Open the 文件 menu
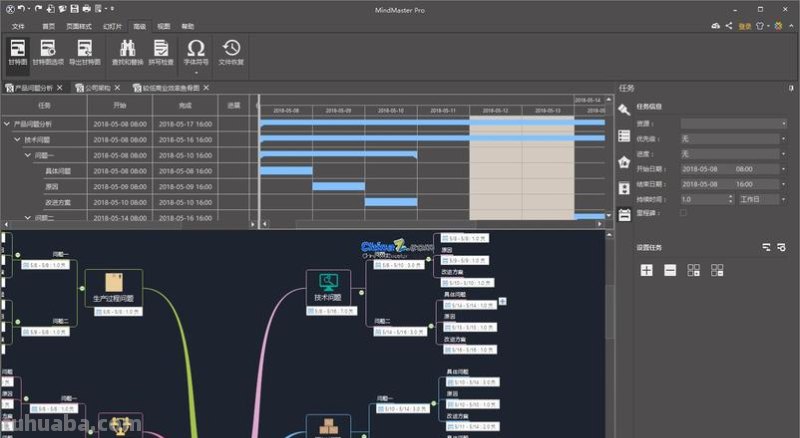 [x=18, y=26]
